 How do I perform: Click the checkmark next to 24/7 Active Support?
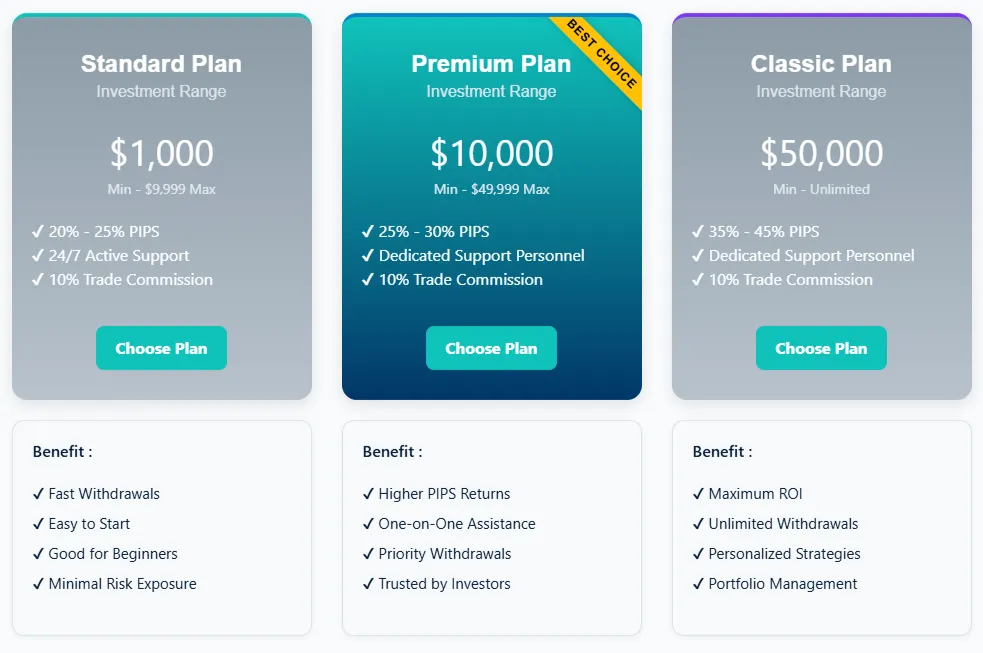(38, 256)
